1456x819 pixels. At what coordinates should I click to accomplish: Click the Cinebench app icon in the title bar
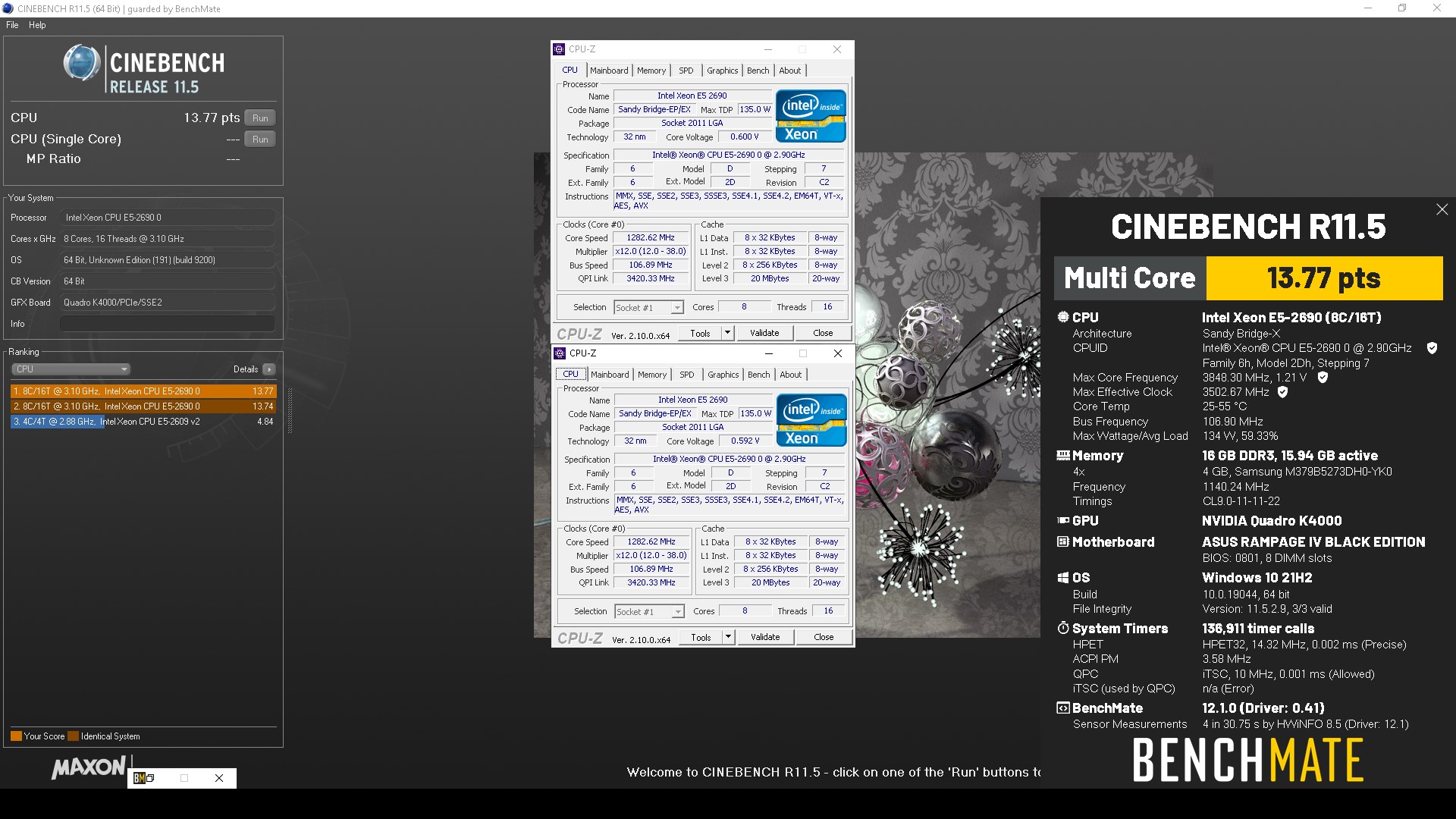[8, 8]
